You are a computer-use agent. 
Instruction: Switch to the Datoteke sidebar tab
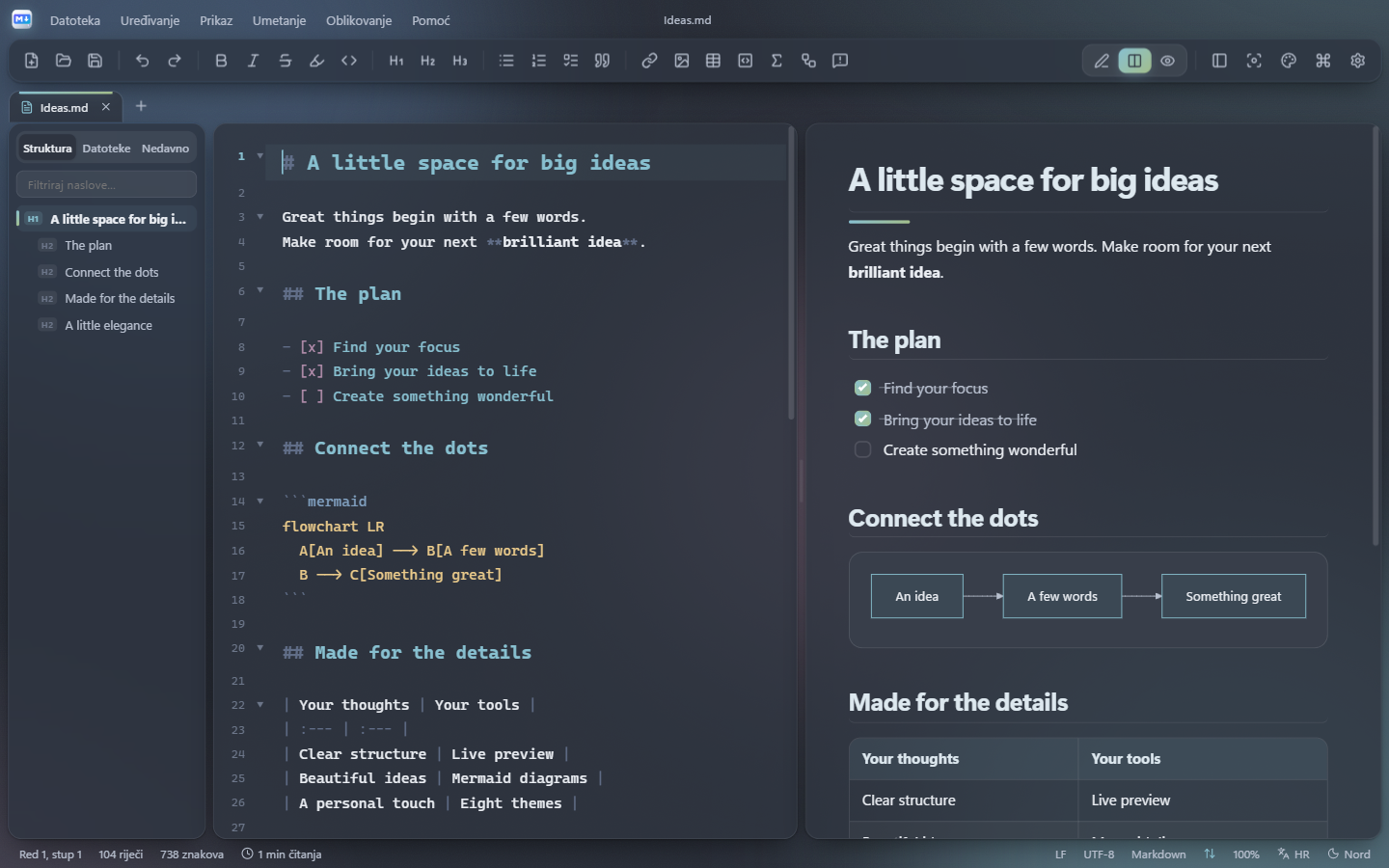tap(106, 149)
